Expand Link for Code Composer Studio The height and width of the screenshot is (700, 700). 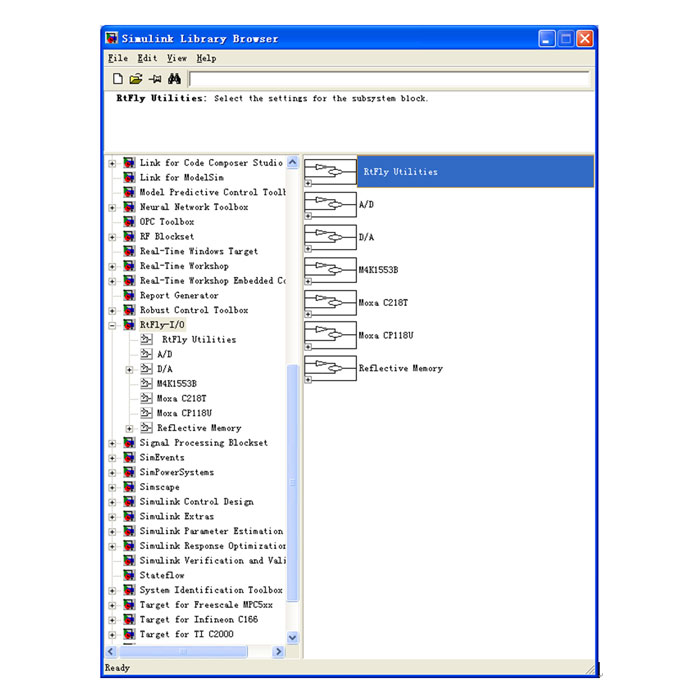tap(112, 163)
